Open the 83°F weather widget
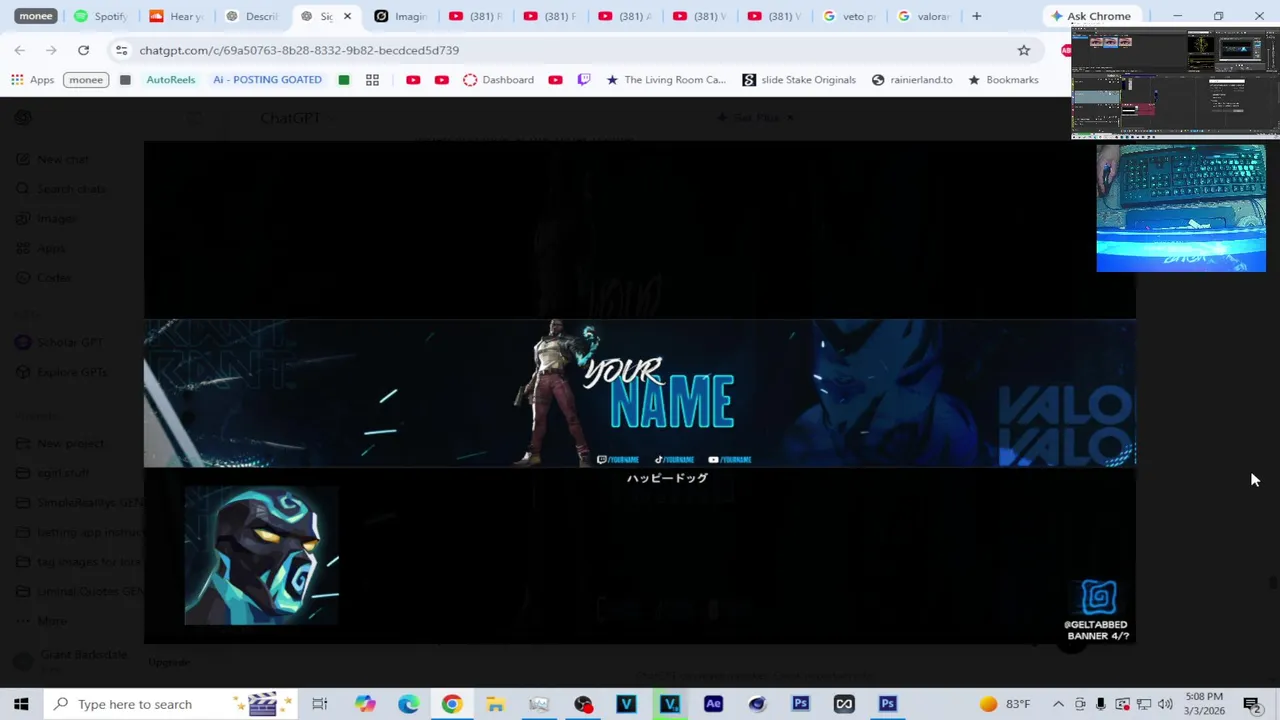 click(x=1005, y=704)
